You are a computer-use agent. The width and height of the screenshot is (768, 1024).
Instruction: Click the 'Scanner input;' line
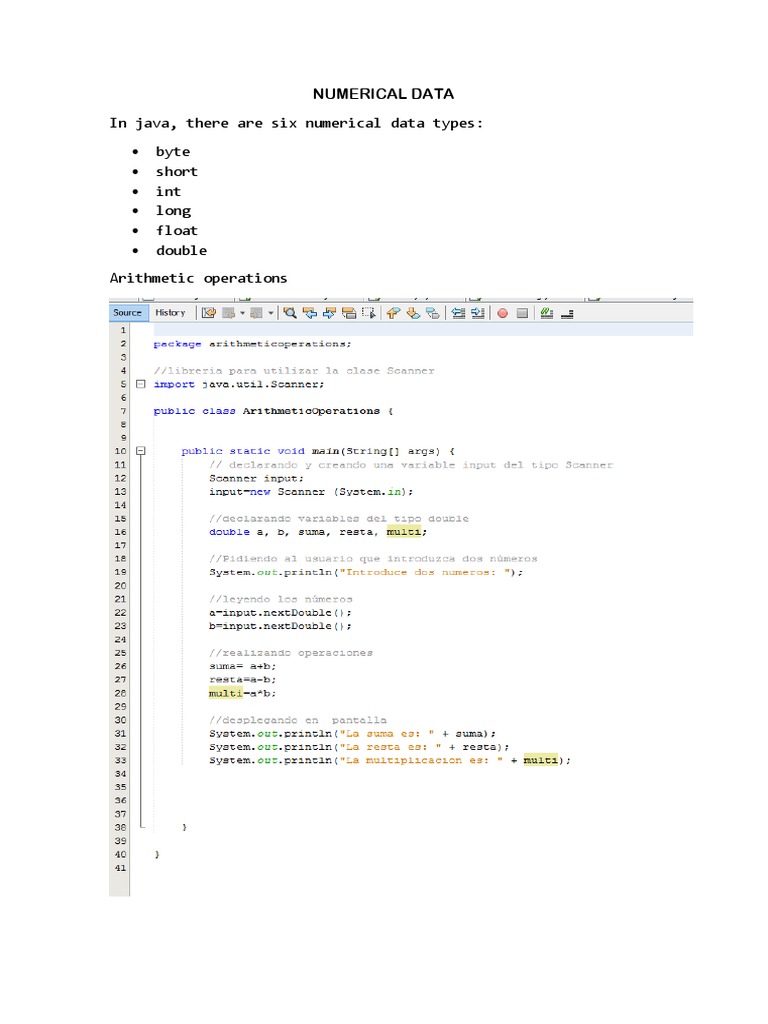pos(256,478)
